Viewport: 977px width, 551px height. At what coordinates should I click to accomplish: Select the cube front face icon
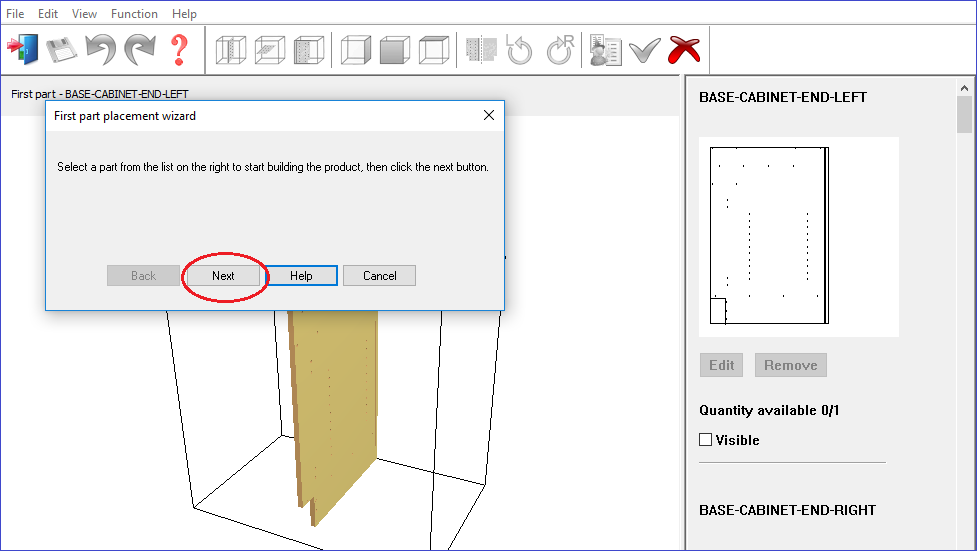pos(395,50)
